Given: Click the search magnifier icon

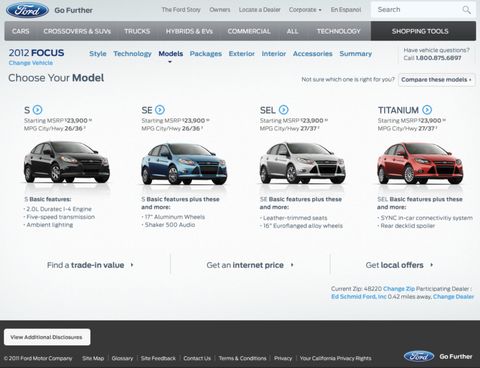Looking at the screenshot, I should tap(467, 10).
